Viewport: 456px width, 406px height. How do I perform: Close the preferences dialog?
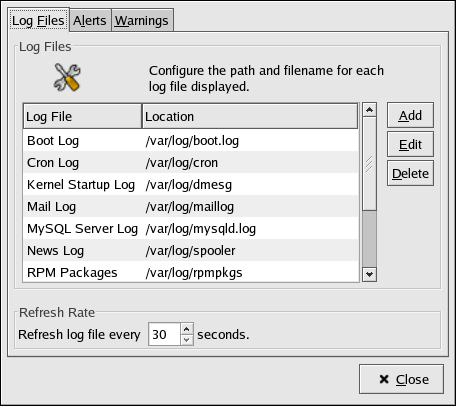(401, 379)
